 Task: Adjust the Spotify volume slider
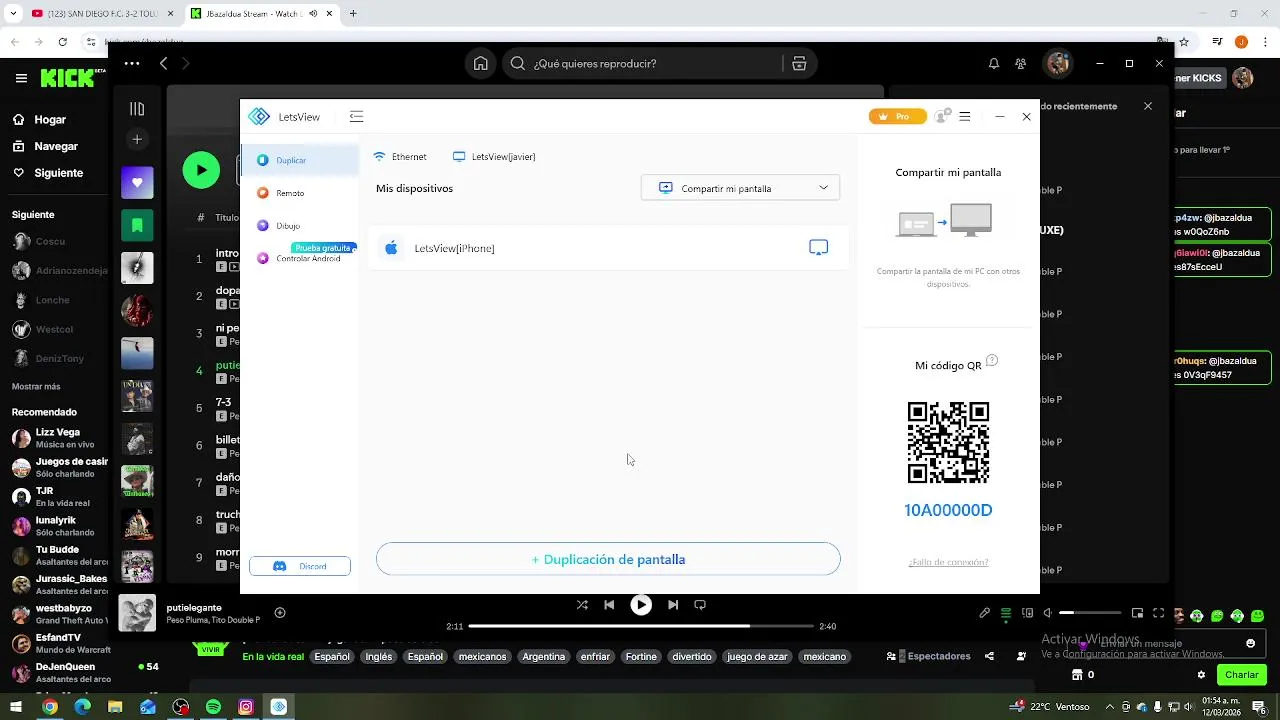[x=1091, y=613]
